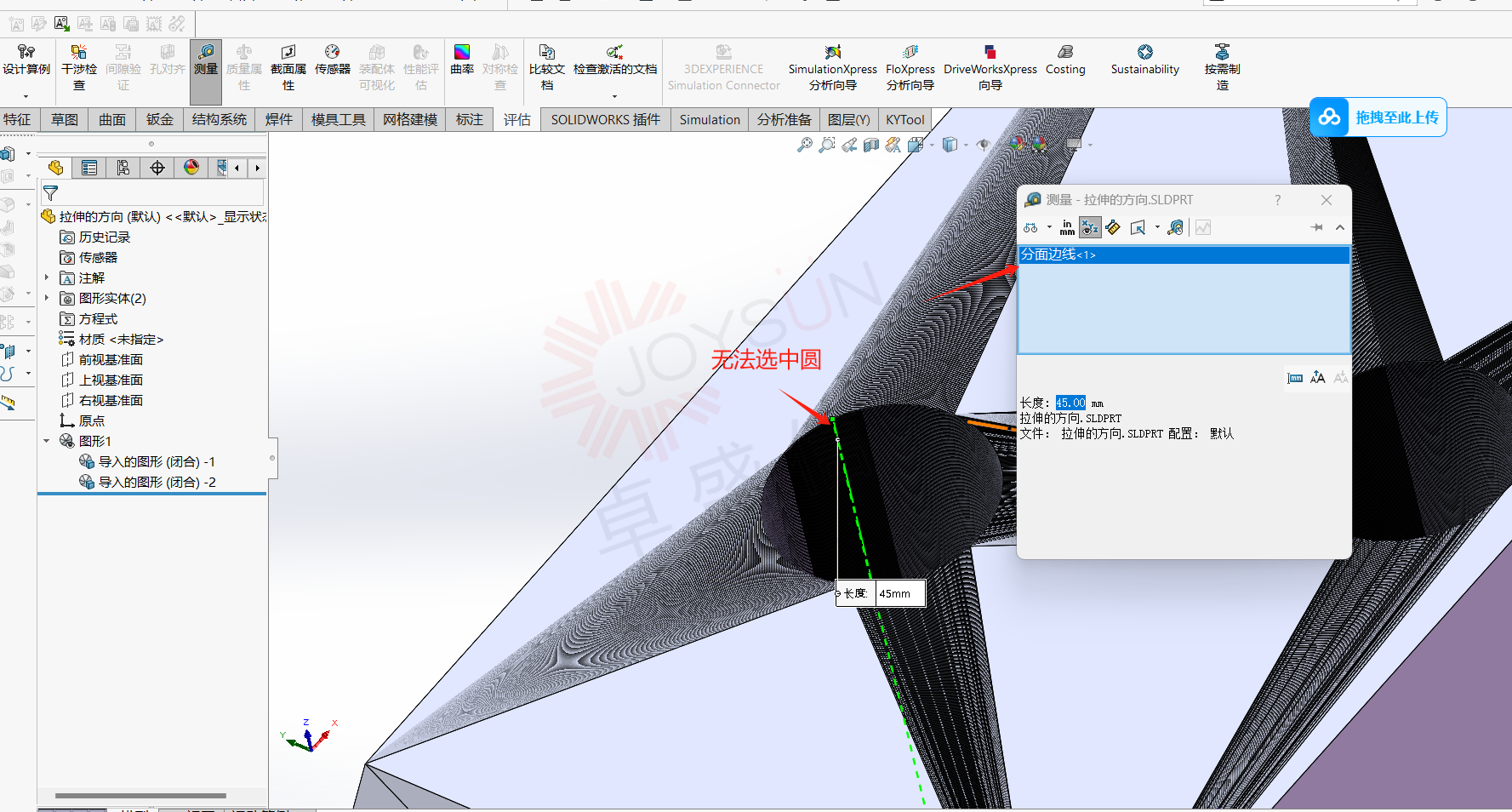Switch to 草图 sketch ribbon tab

[65, 120]
